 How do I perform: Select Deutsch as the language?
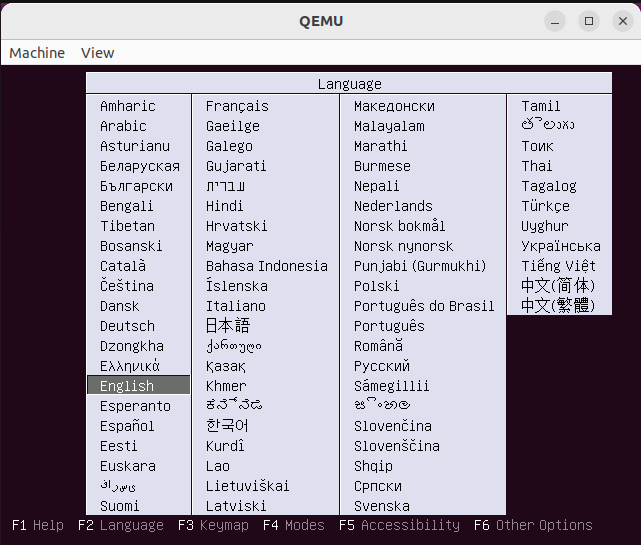click(127, 326)
